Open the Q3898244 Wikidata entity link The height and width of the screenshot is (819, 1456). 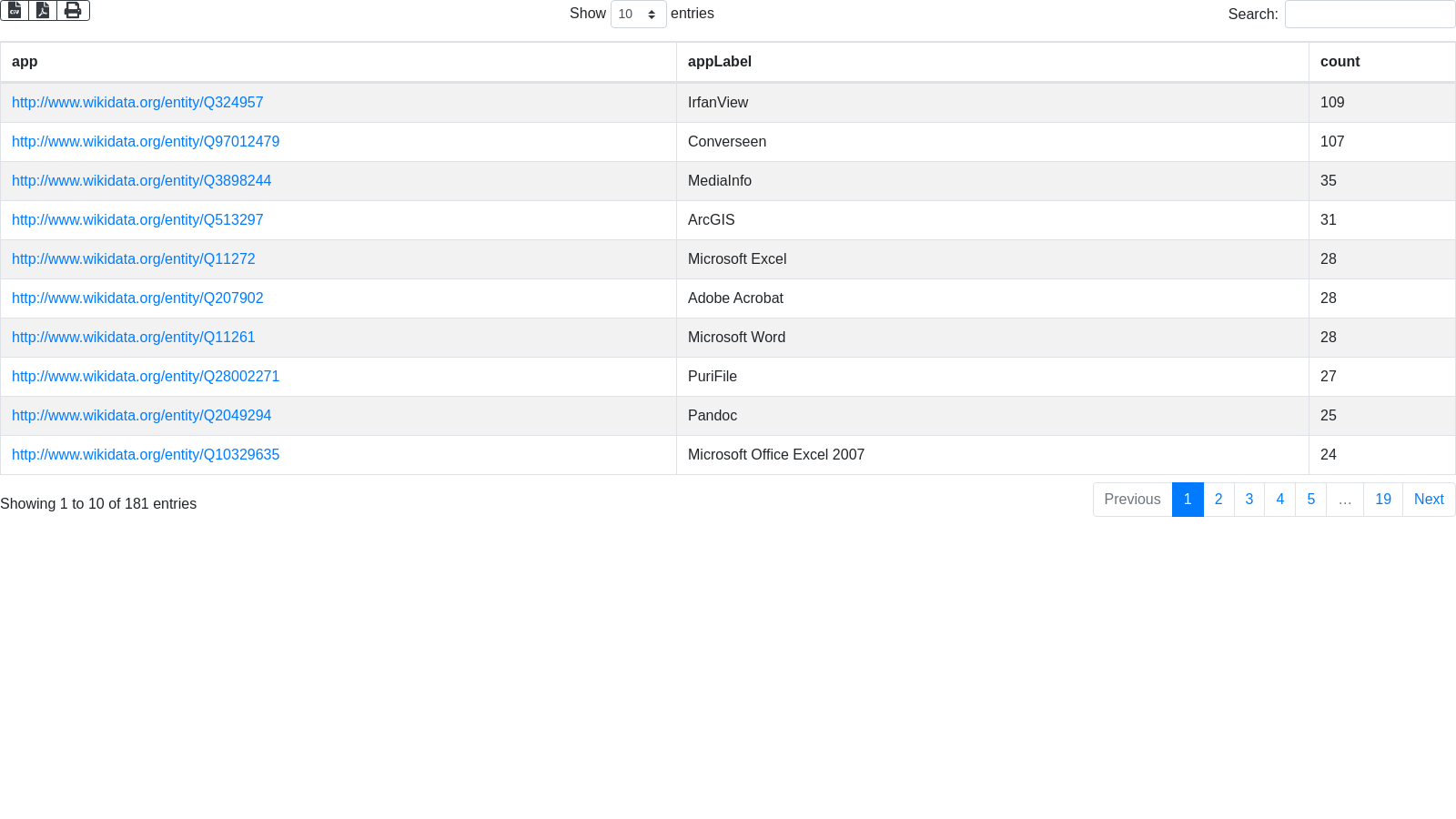click(x=141, y=181)
